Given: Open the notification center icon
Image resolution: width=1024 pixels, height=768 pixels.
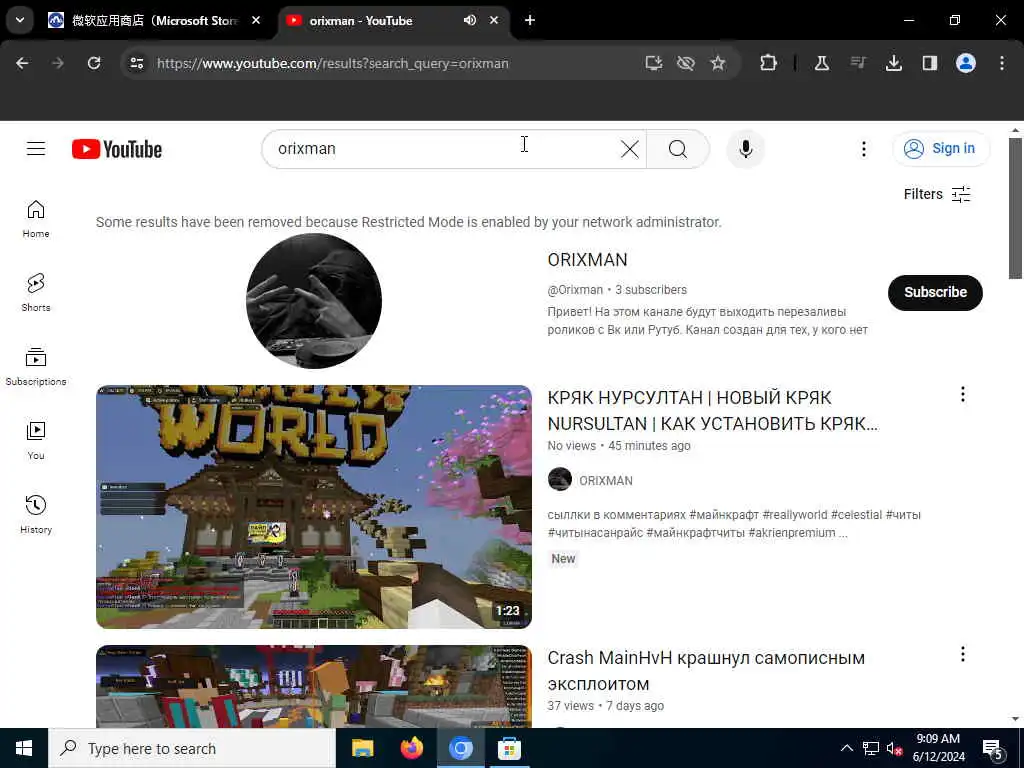Looking at the screenshot, I should click(x=993, y=749).
